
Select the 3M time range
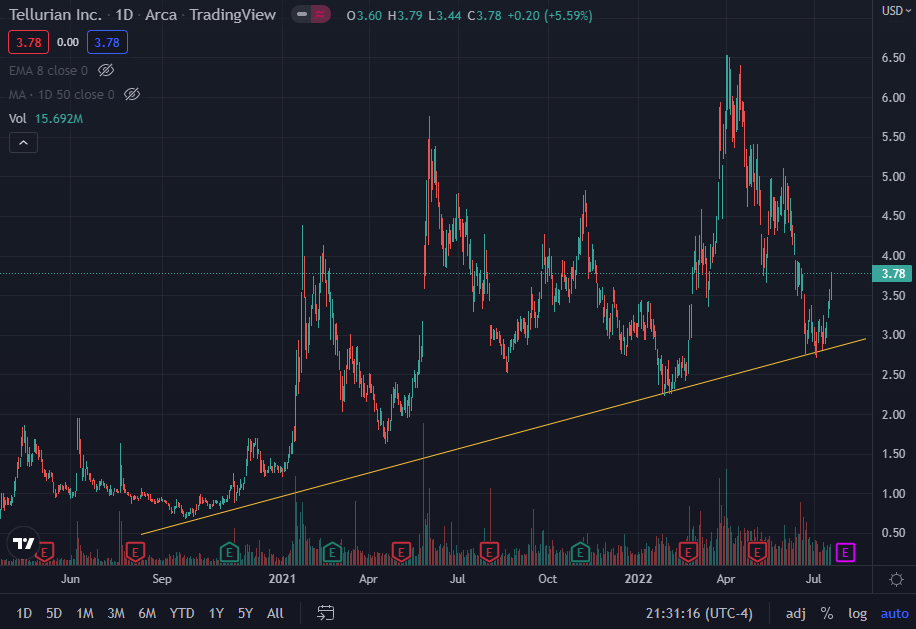click(x=116, y=613)
